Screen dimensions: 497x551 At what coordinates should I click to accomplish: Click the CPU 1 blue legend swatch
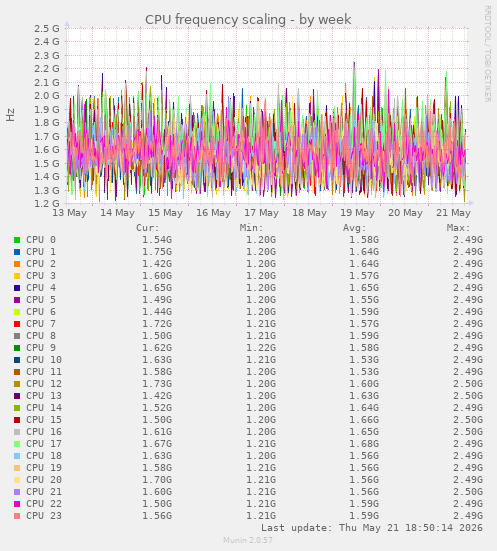17,252
